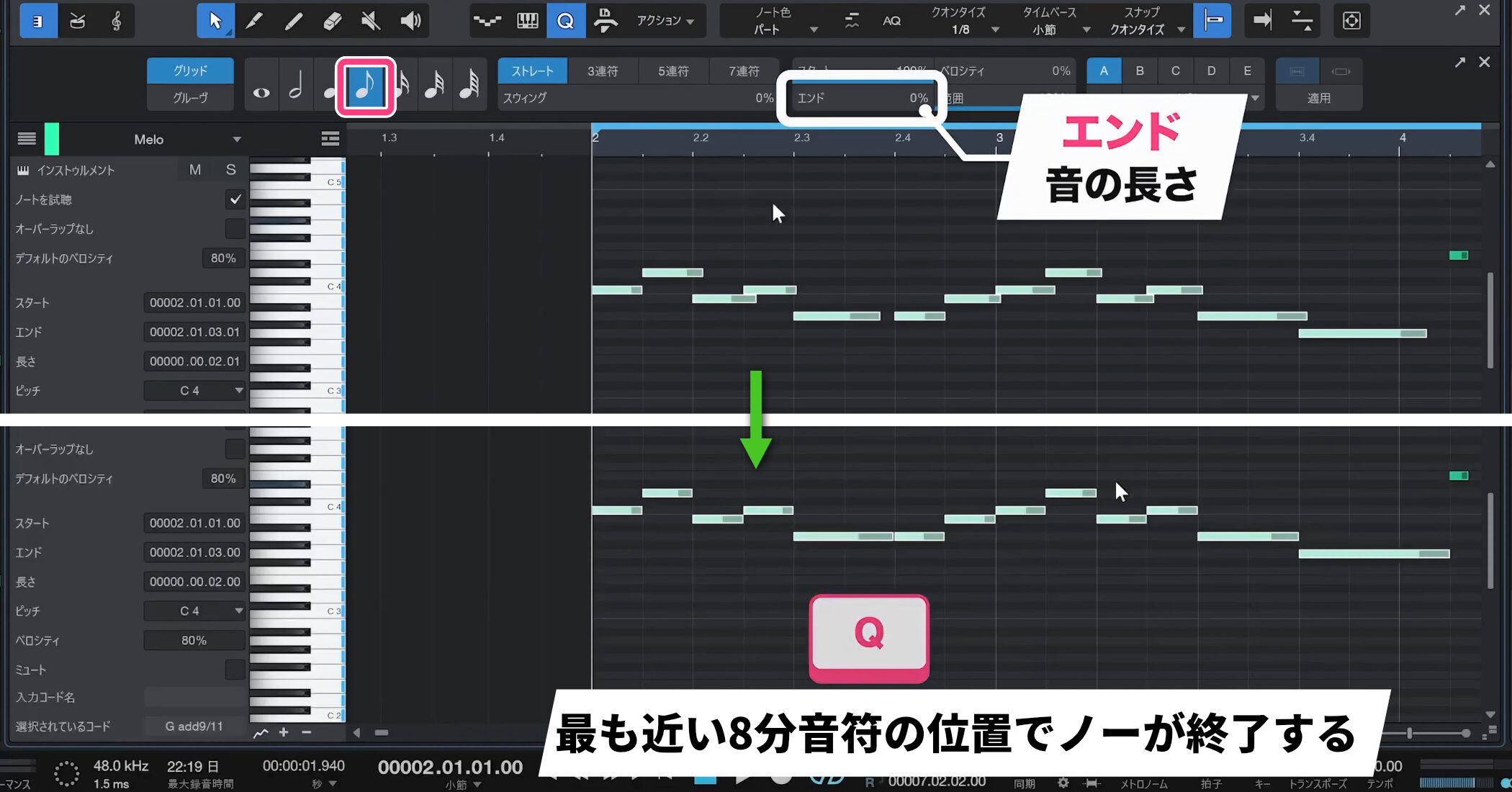Pick the Mute tool
The image size is (1512, 792).
(x=371, y=20)
